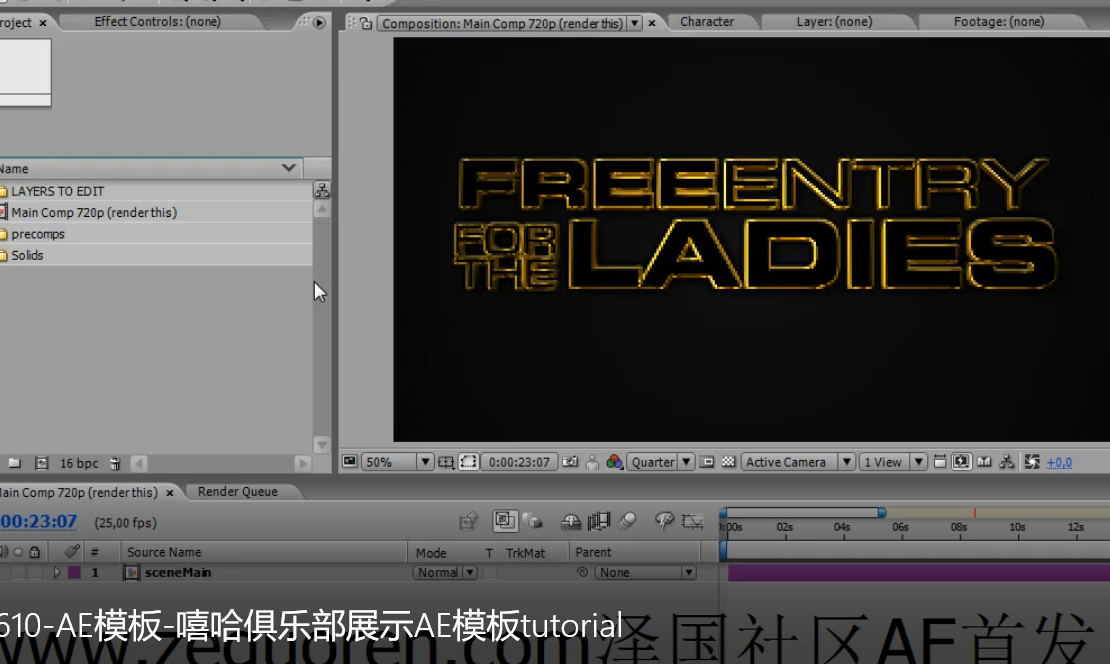Switch to Character panel tab
Viewport: 1110px width, 664px height.
[x=706, y=22]
